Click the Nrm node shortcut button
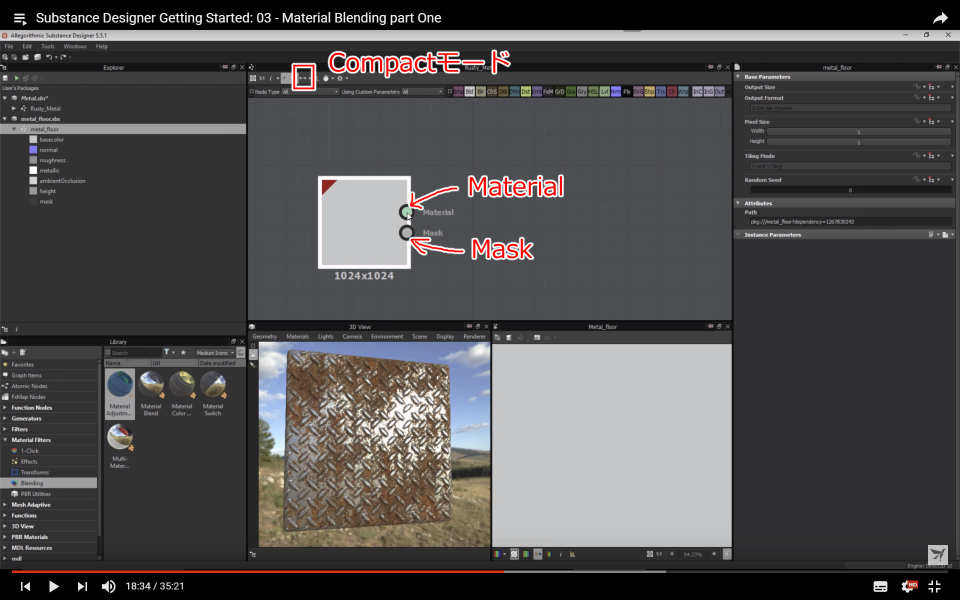Image resolution: width=960 pixels, height=600 pixels. pos(615,92)
